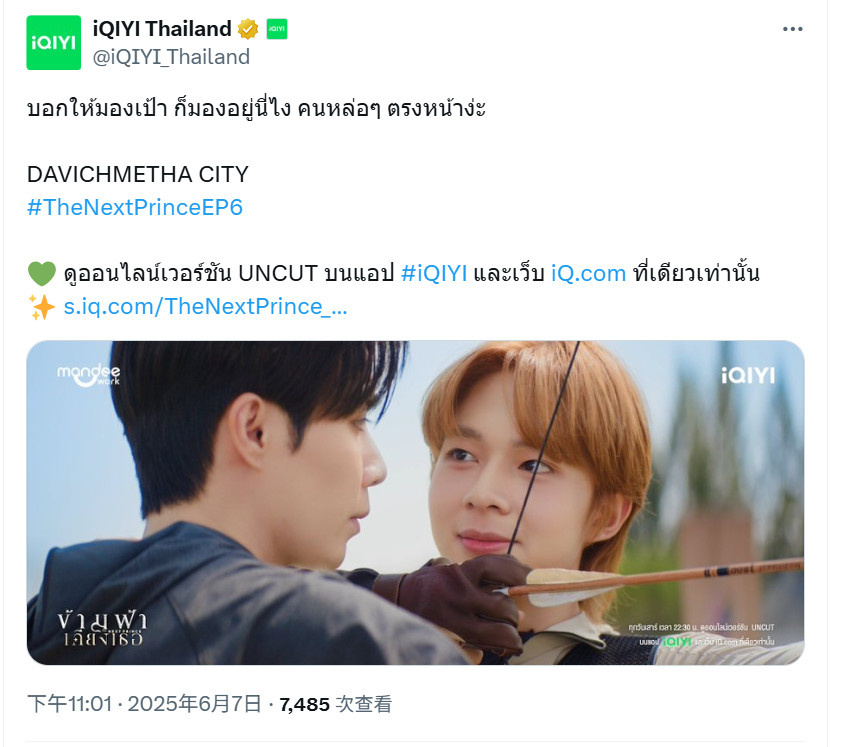Enlarge the archery scene photo

[x=416, y=503]
